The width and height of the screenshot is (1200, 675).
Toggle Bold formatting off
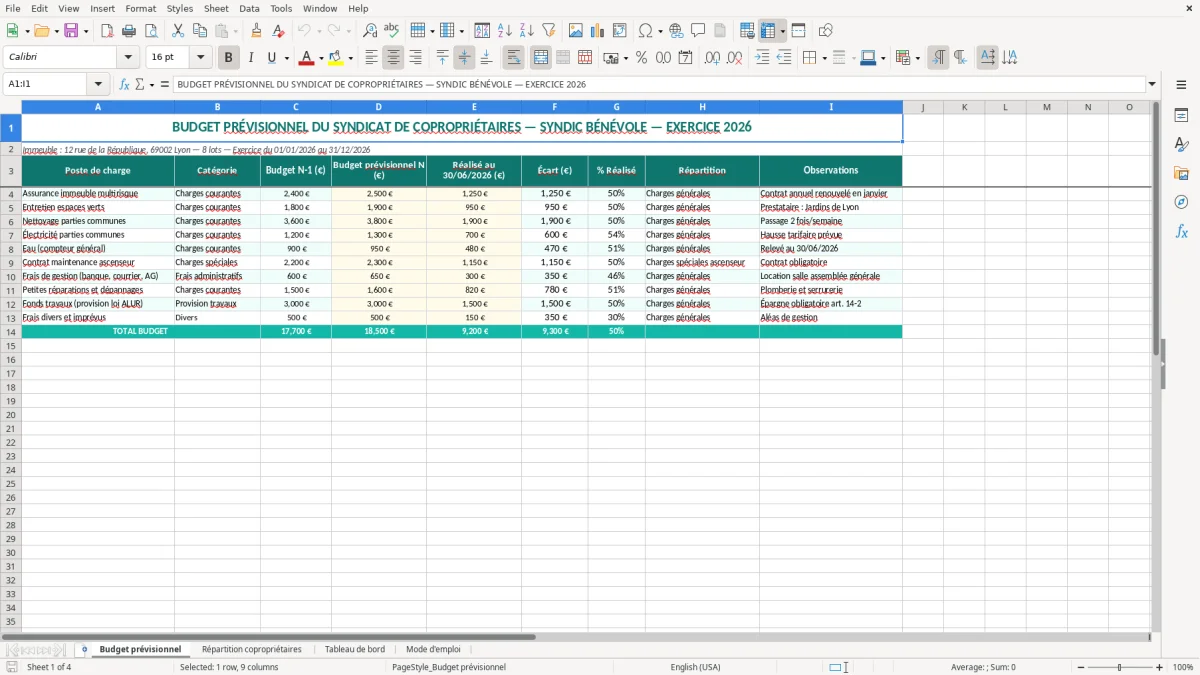228,58
